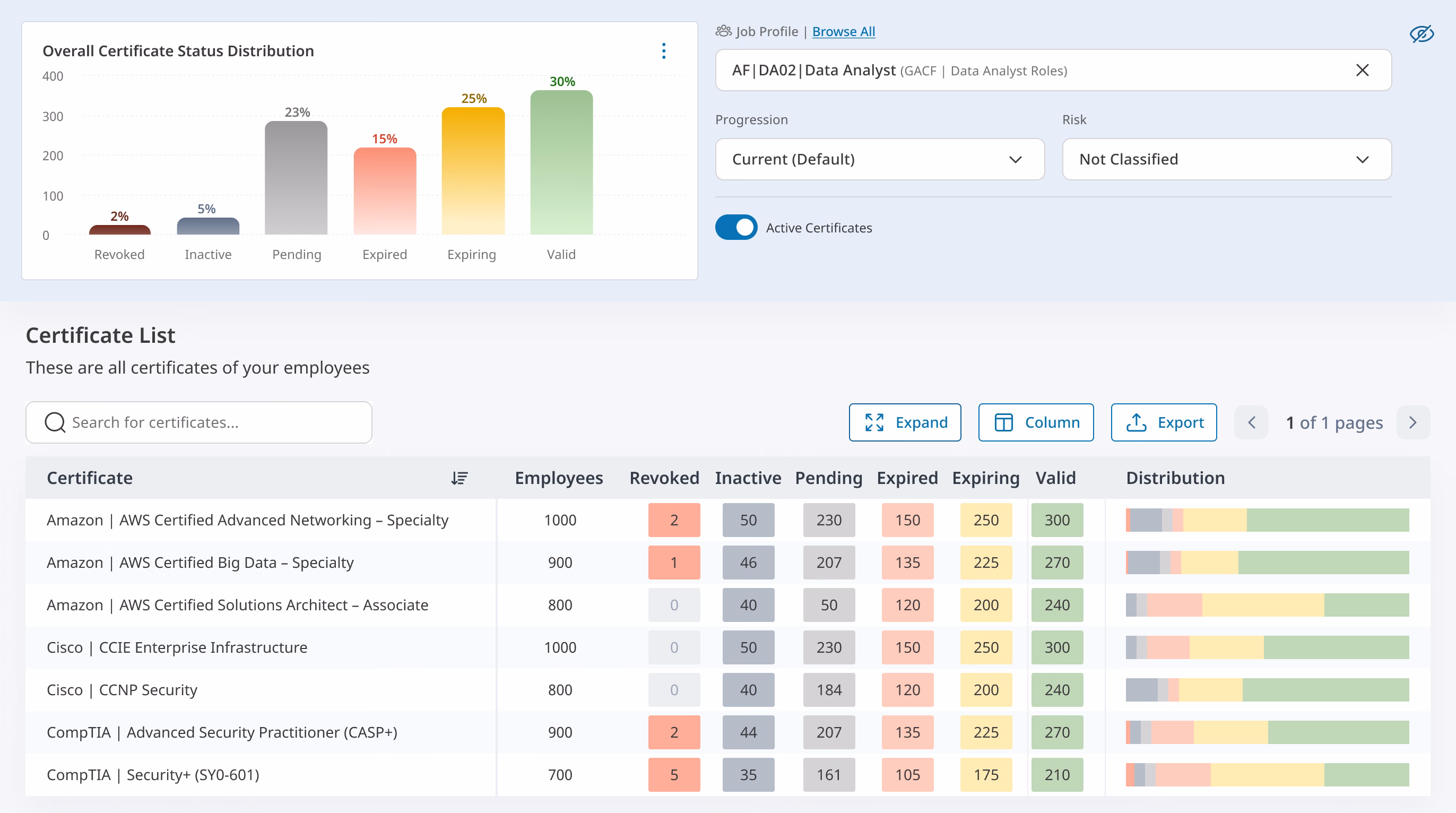Go to the previous page arrow
1456x813 pixels.
tap(1251, 422)
